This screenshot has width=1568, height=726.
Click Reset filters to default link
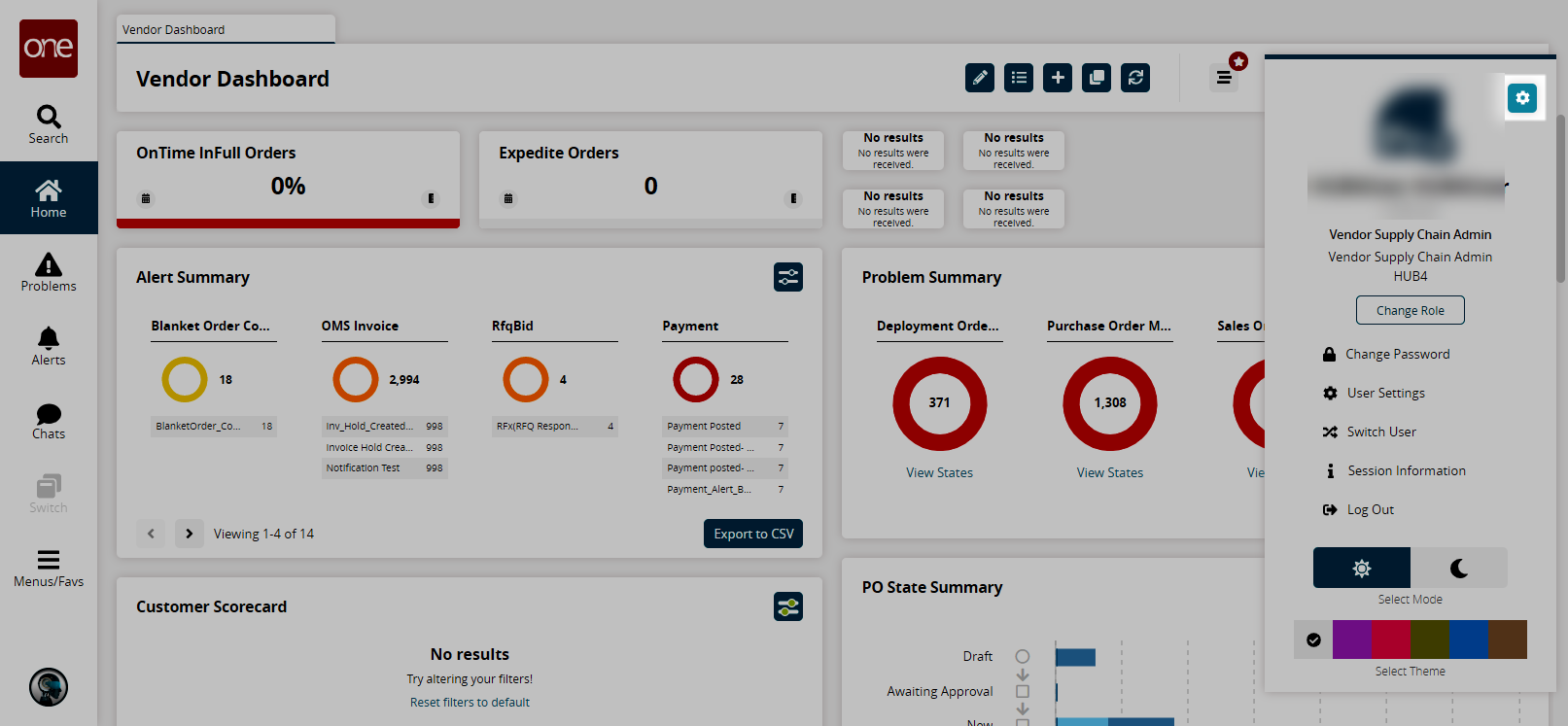[x=470, y=703]
